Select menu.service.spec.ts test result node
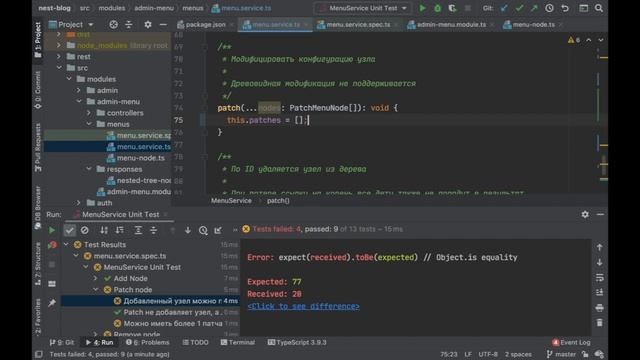The image size is (640, 360). [x=130, y=256]
